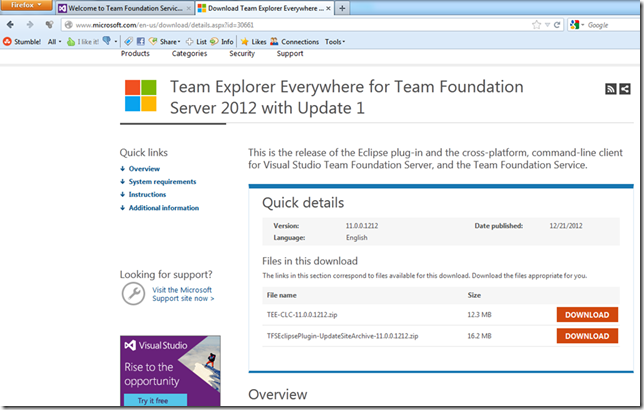The height and width of the screenshot is (410, 644).
Task: Open the Share dropdown in toolbar
Action: pos(165,41)
